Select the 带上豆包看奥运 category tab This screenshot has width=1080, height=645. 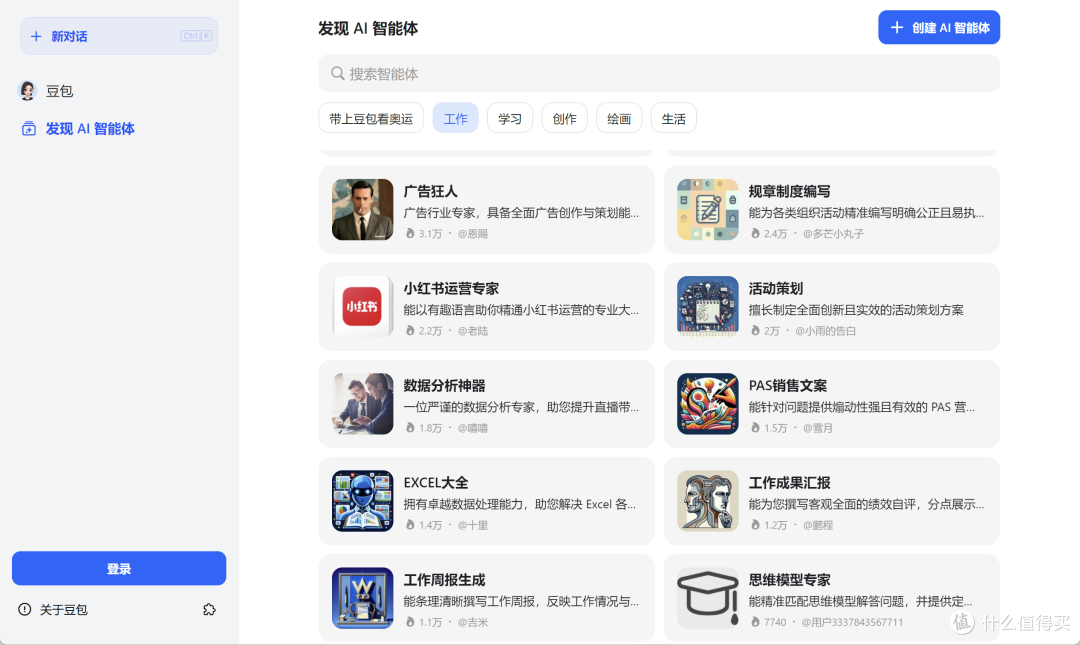click(371, 119)
